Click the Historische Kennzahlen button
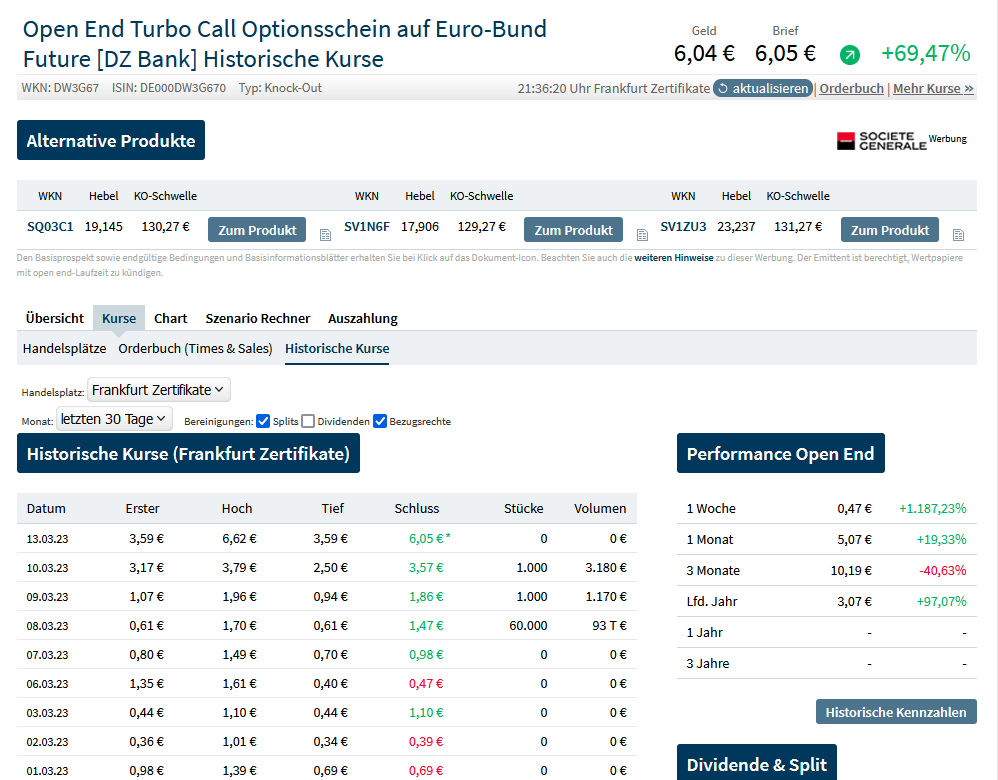The image size is (998, 780). (896, 712)
